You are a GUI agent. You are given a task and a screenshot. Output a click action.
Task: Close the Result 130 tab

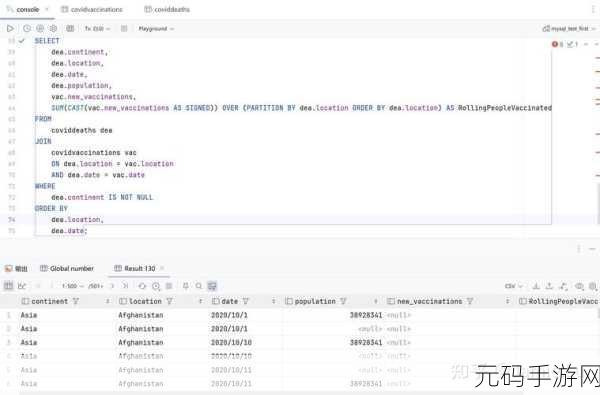tap(162, 268)
